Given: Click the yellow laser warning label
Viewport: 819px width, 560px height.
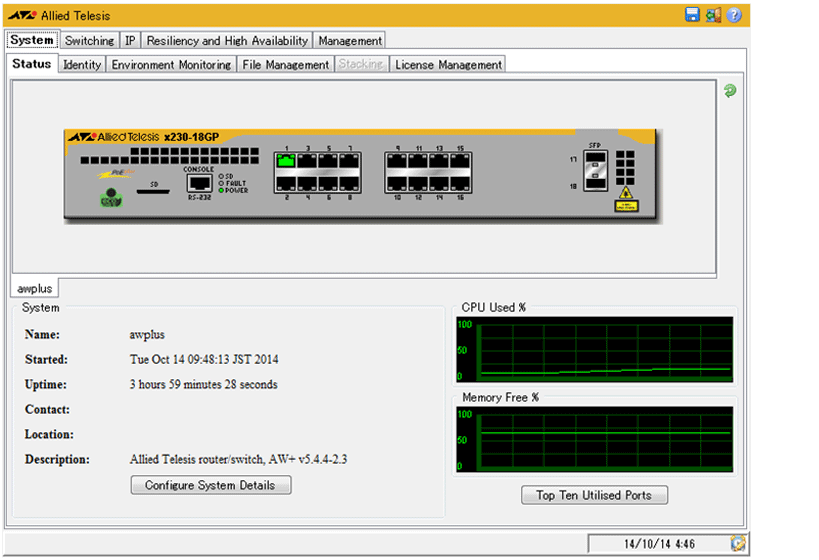Looking at the screenshot, I should pos(626,206).
